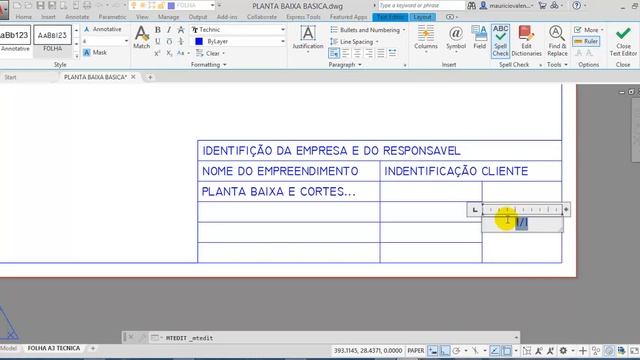The width and height of the screenshot is (640, 360).
Task: Toggle Underline formatting
Action: click(158, 41)
